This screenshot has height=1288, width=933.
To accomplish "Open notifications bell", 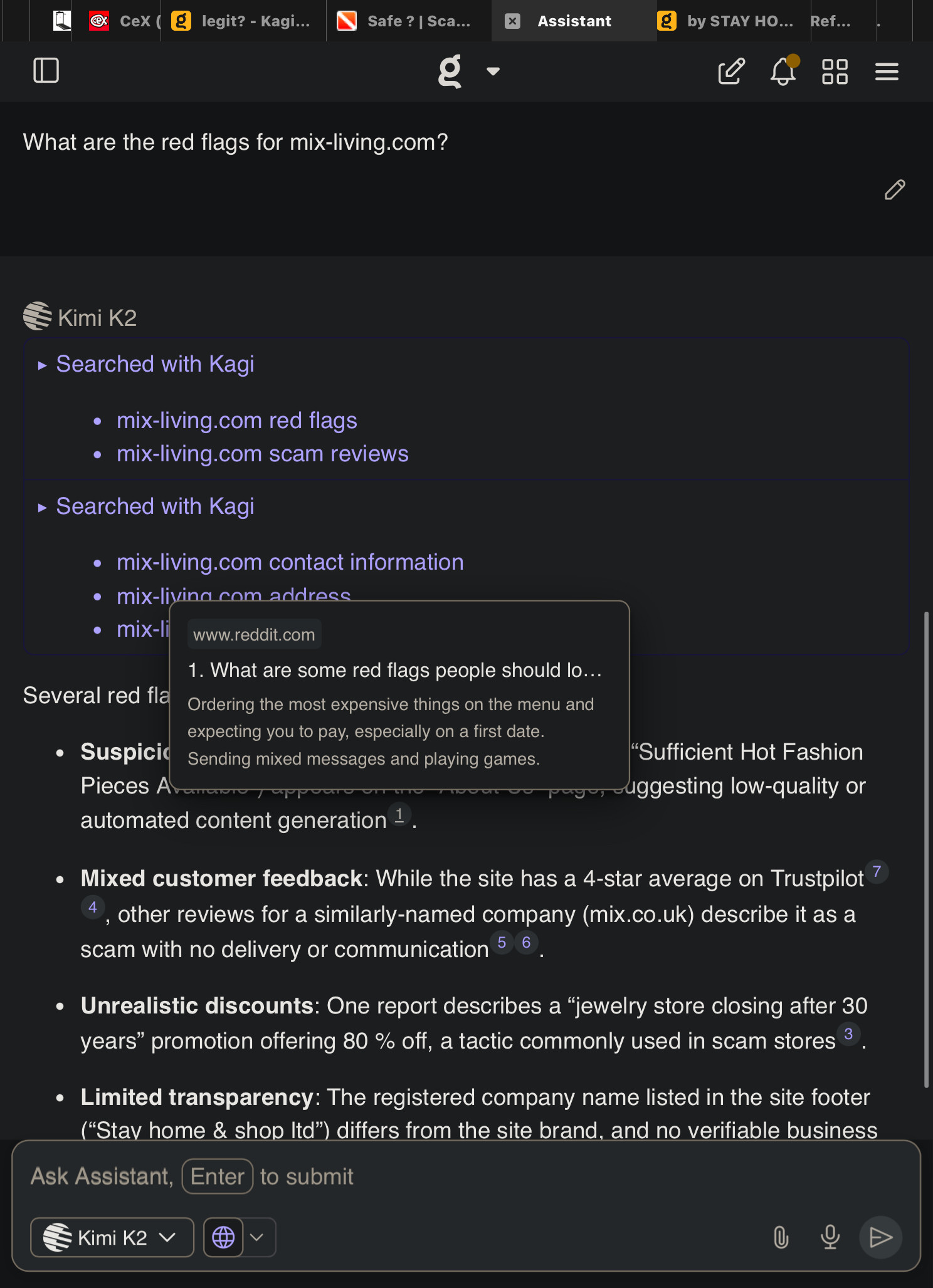I will click(783, 71).
